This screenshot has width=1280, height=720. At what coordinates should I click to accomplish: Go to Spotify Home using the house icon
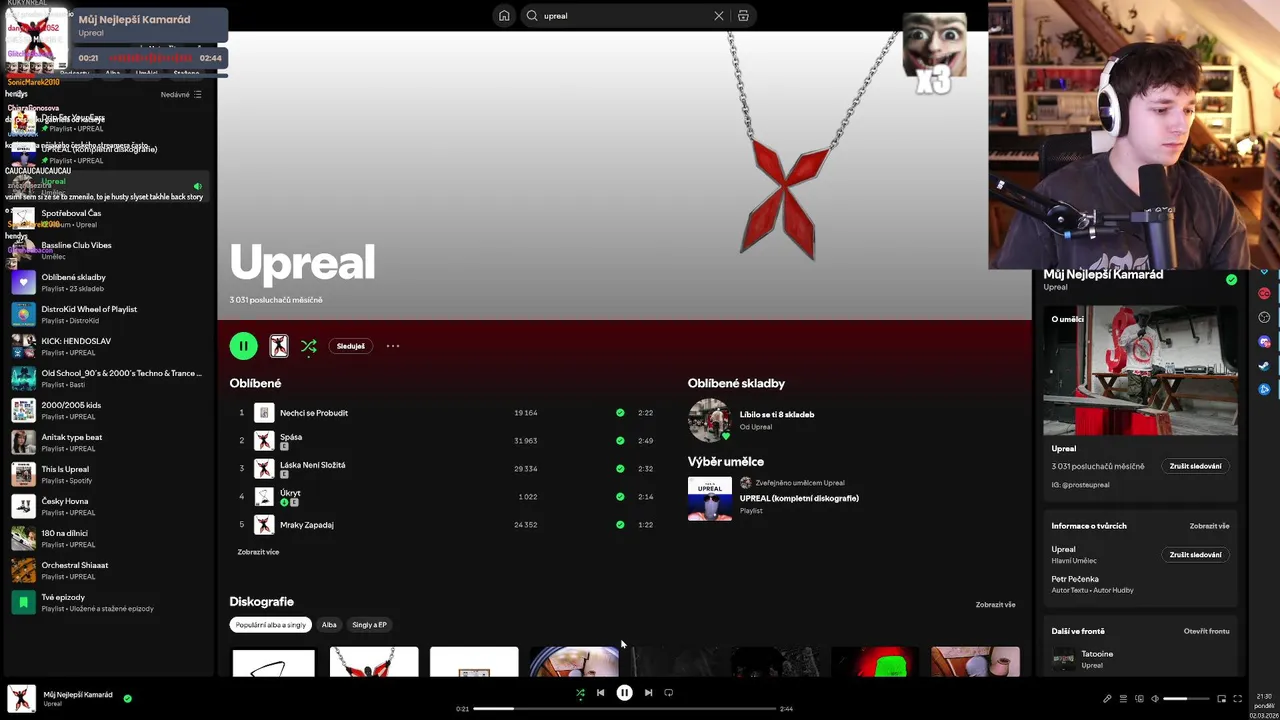pos(504,16)
